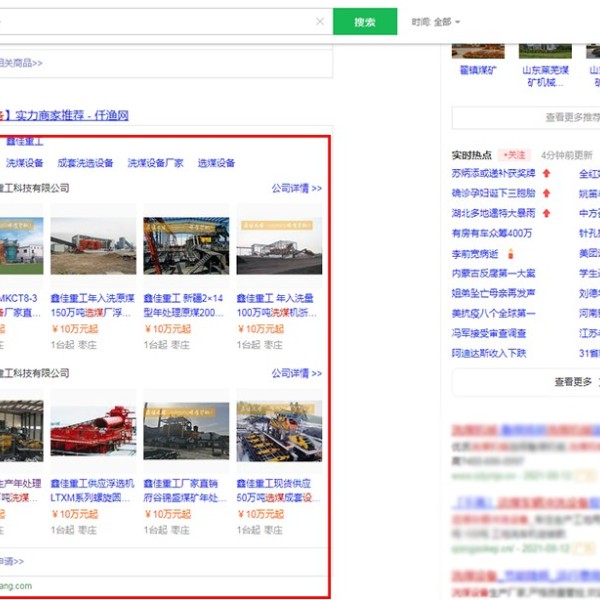Open 鑫佳重工厂家直销府谷锦盛煤矿 link
600x600 pixels.
[x=185, y=491]
